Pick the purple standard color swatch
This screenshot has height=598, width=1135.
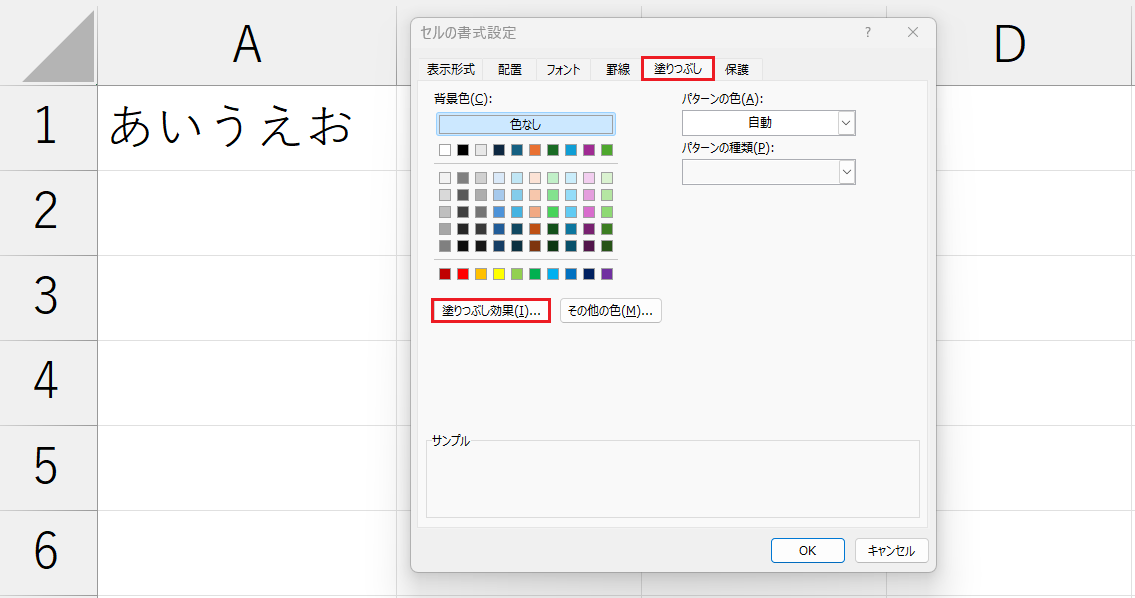point(607,274)
